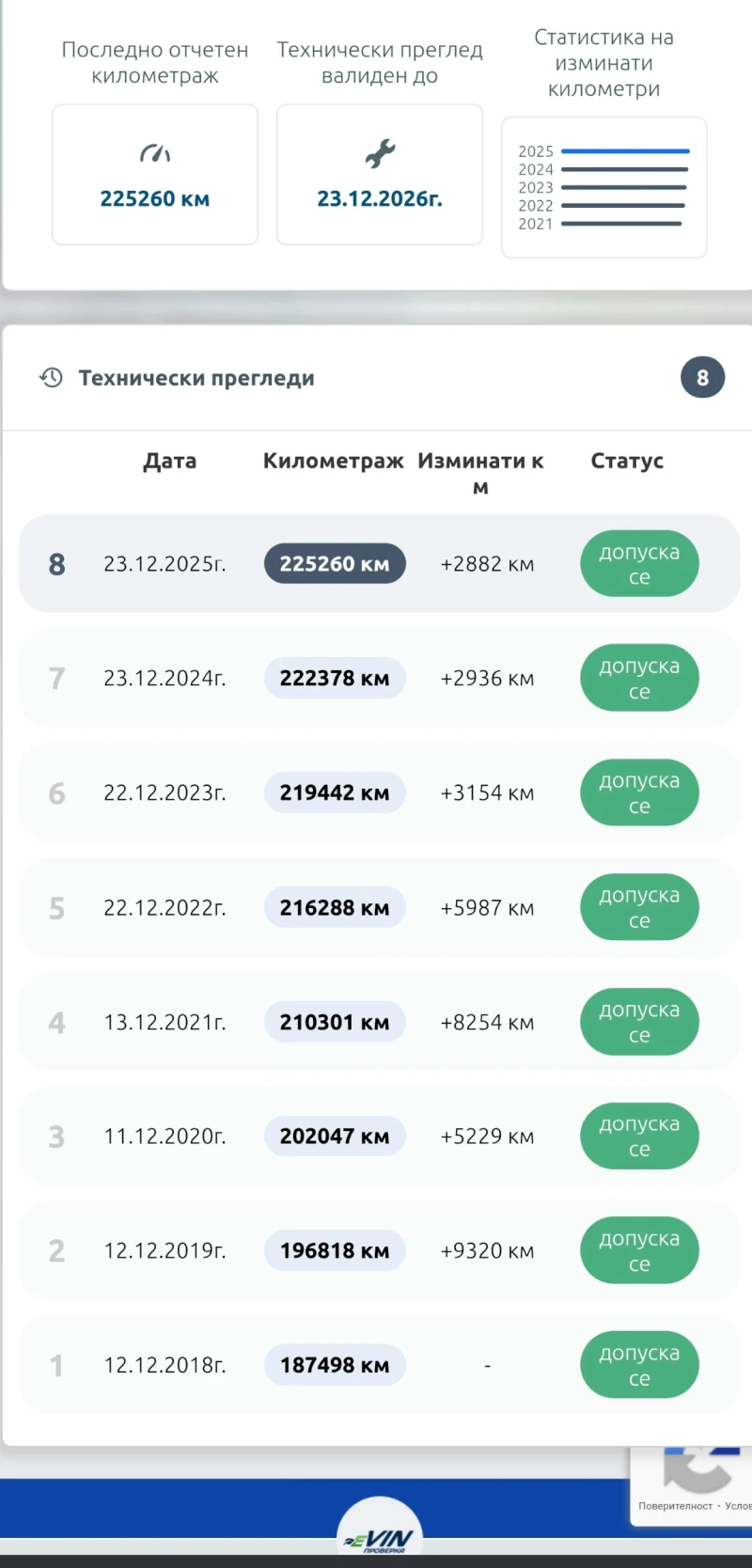The height and width of the screenshot is (1568, 752).
Task: Click the Дата column header
Action: point(169,461)
